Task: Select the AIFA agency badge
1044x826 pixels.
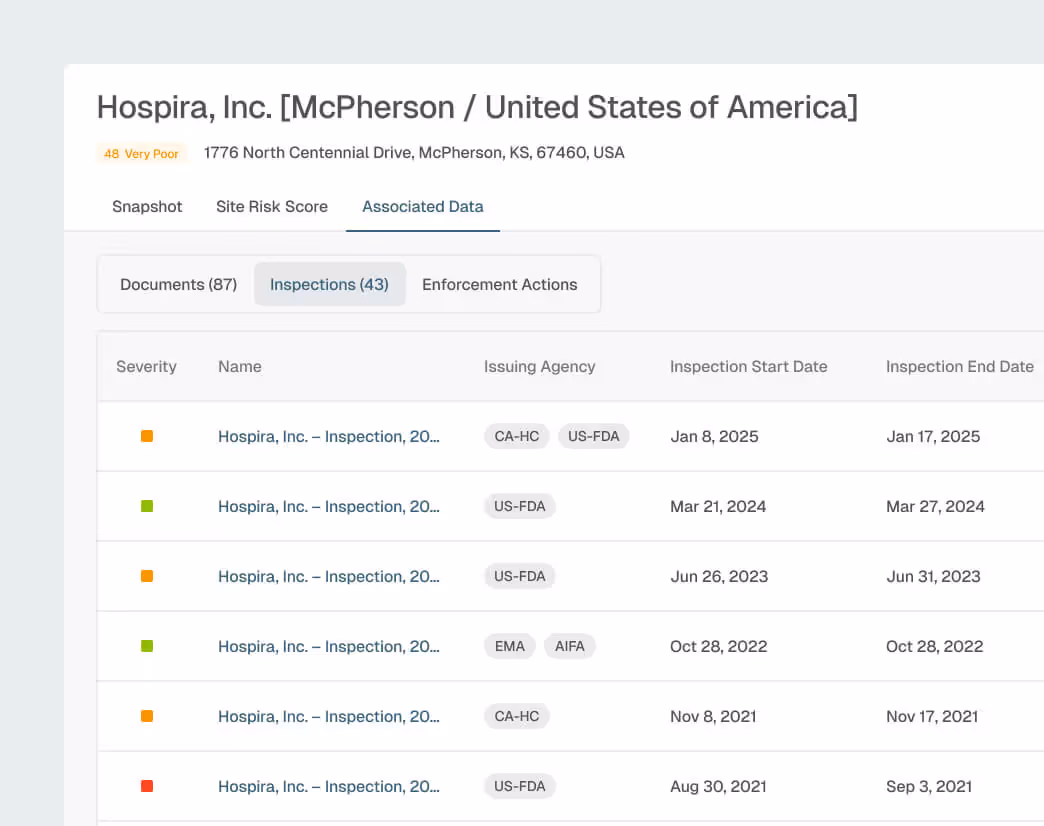Action: 570,646
